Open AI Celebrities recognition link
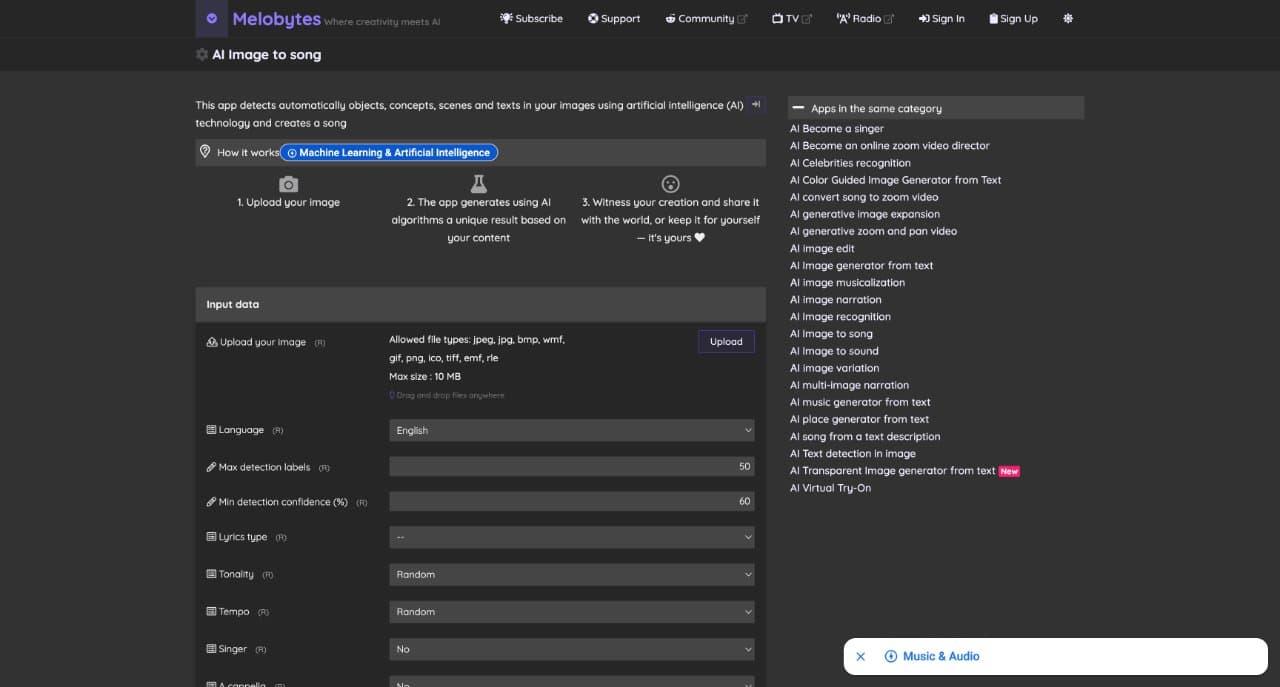The image size is (1280, 687). coord(850,162)
